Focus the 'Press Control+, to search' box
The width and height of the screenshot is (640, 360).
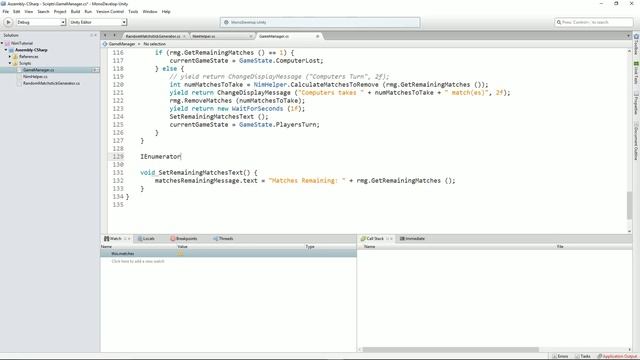(594, 22)
